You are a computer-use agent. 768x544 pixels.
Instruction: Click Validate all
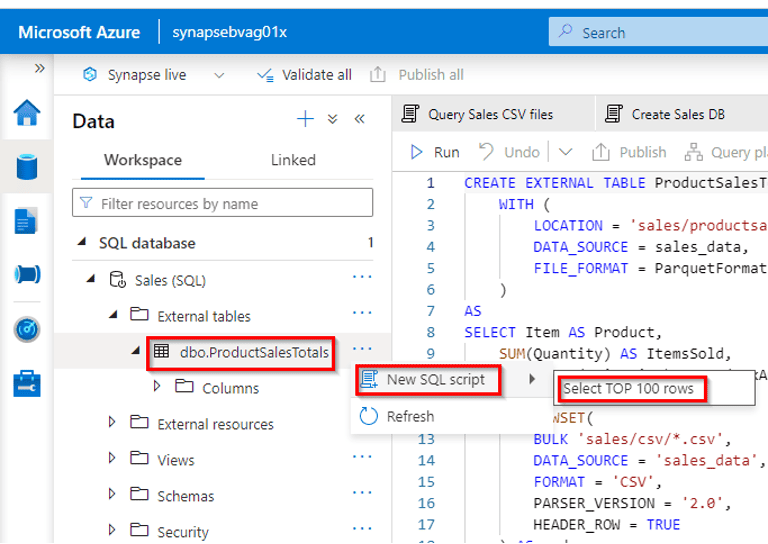(304, 75)
